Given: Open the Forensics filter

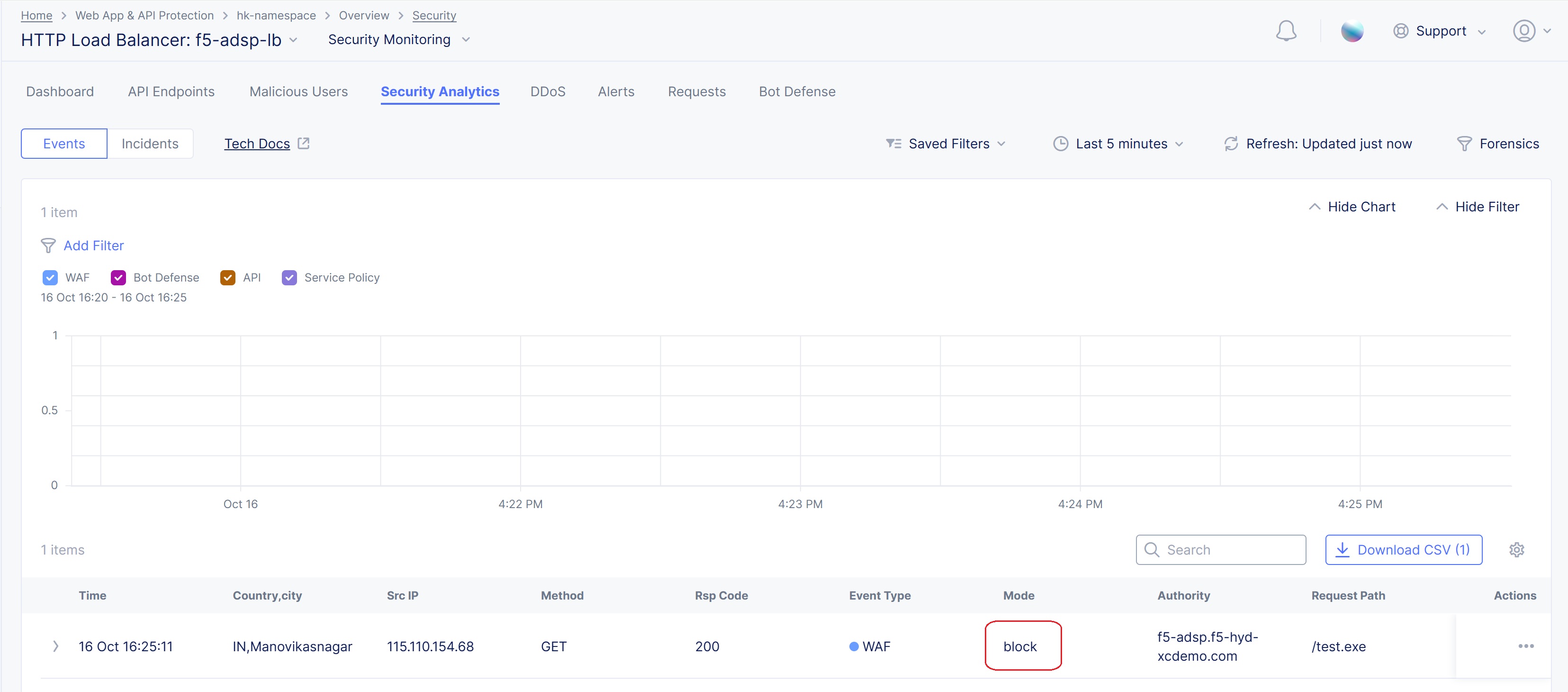Looking at the screenshot, I should pyautogui.click(x=1498, y=144).
